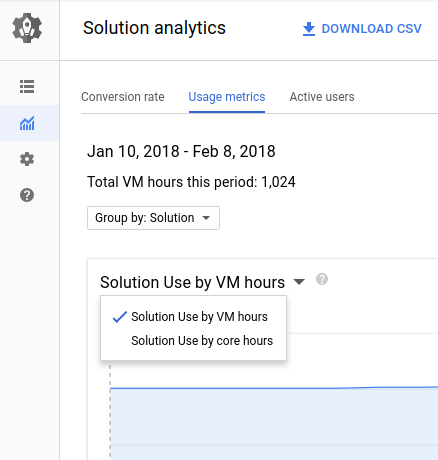438x460 pixels.
Task: Click the download arrow icon
Action: click(309, 29)
